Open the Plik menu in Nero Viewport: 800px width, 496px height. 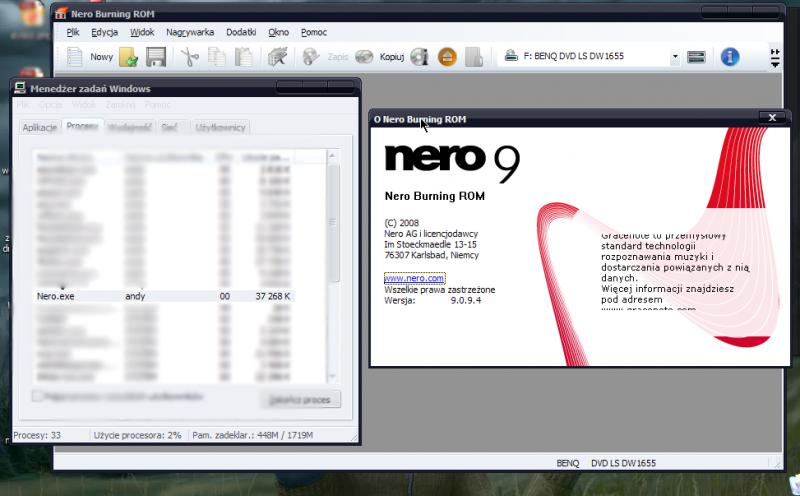[x=73, y=32]
